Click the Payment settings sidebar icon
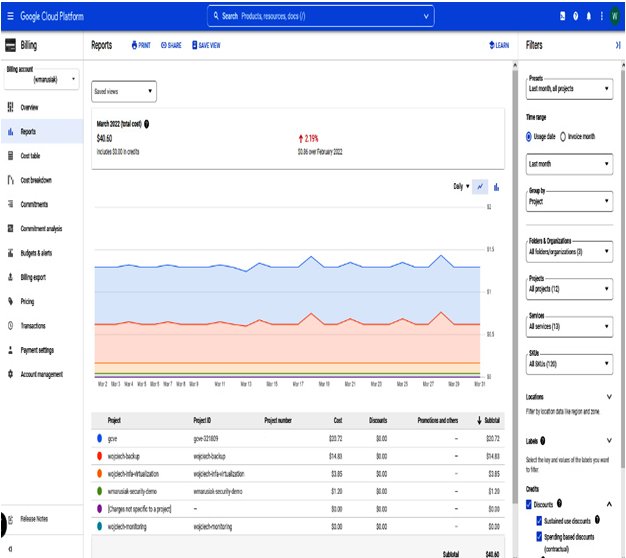Screen dimensions: 626x558 [x=10, y=350]
